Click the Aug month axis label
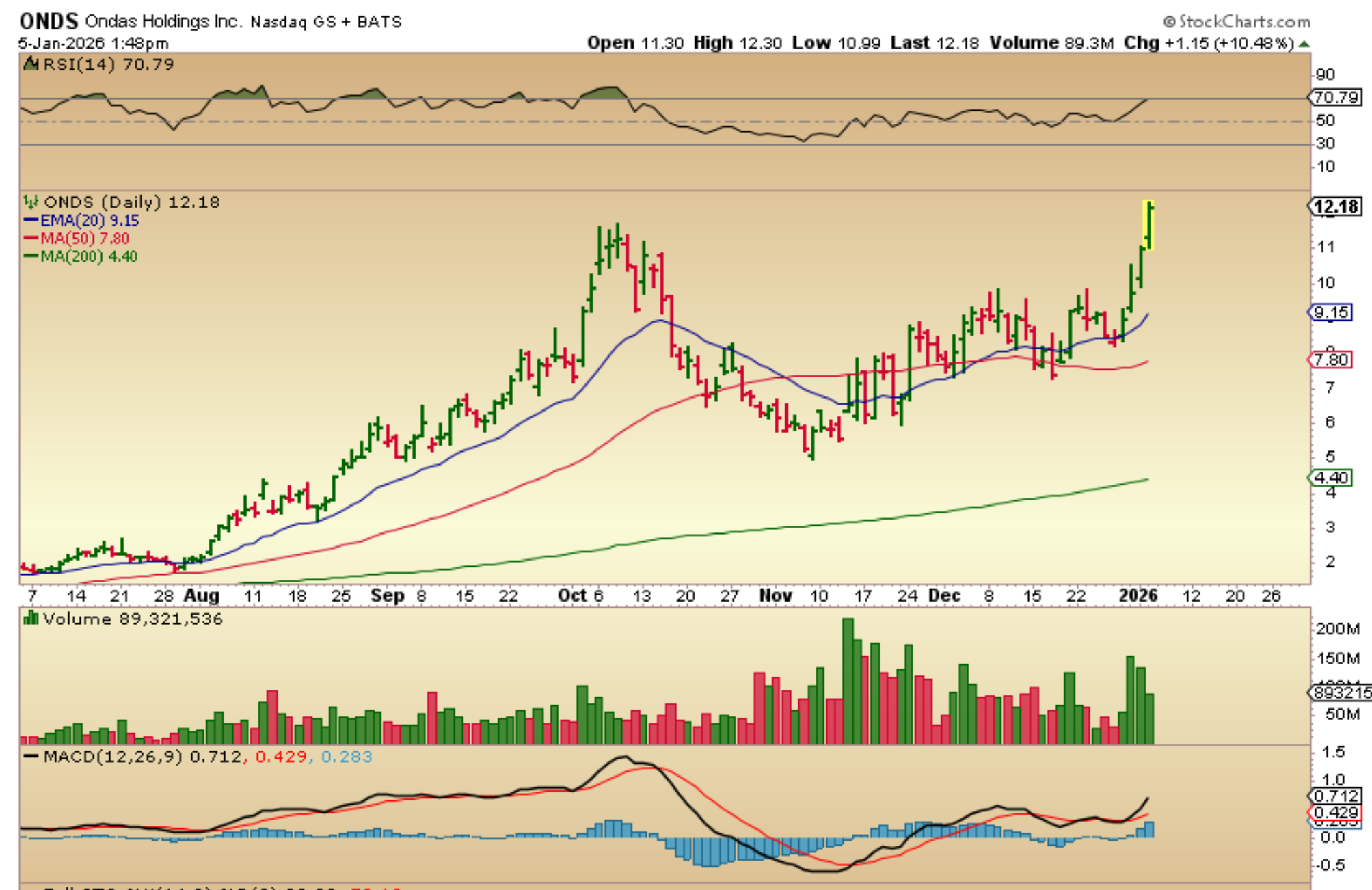The image size is (1372, 890). coord(201,596)
